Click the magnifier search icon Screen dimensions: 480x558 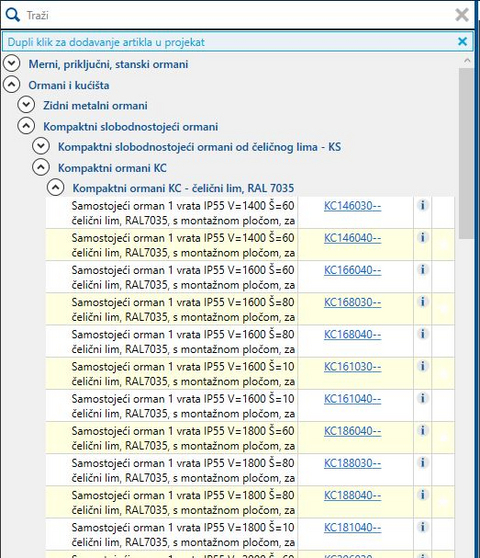12,15
